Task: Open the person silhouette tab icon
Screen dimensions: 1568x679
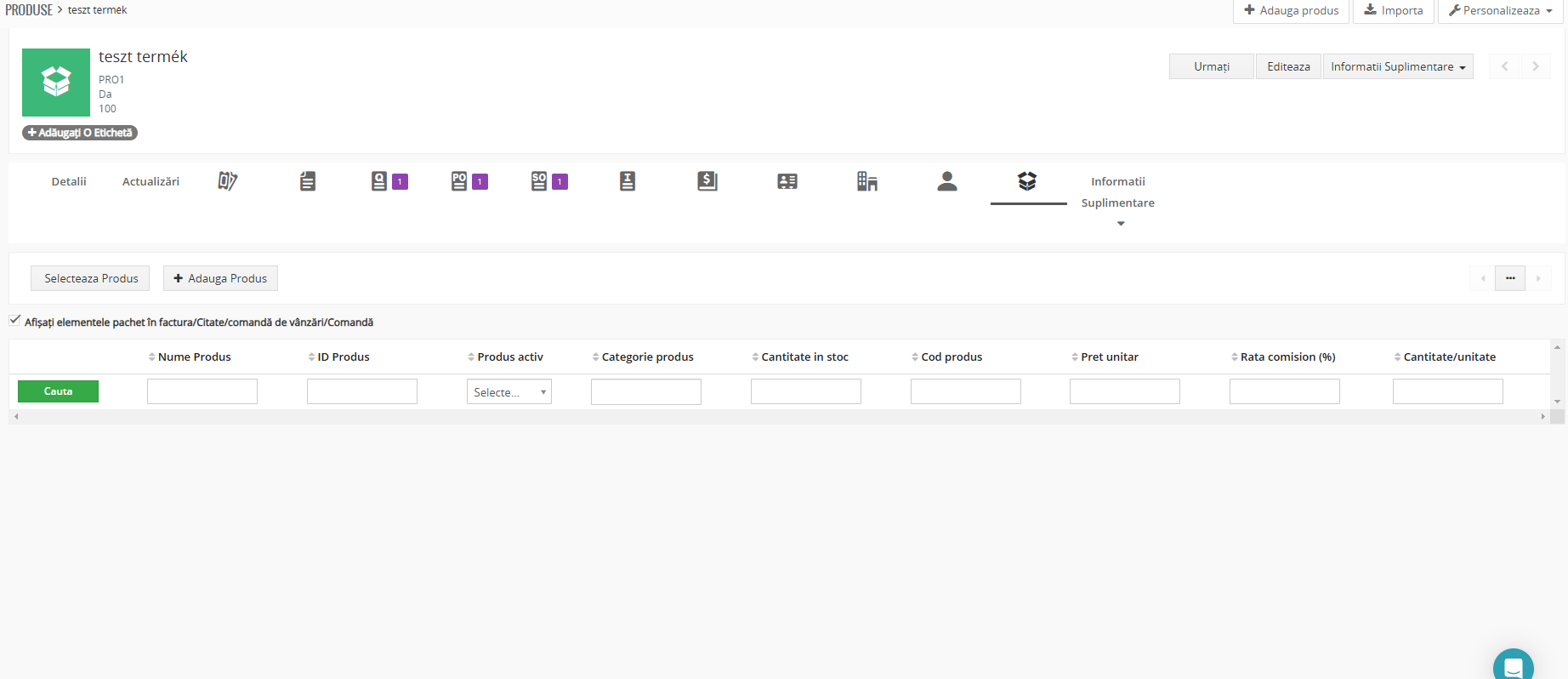Action: 947,181
